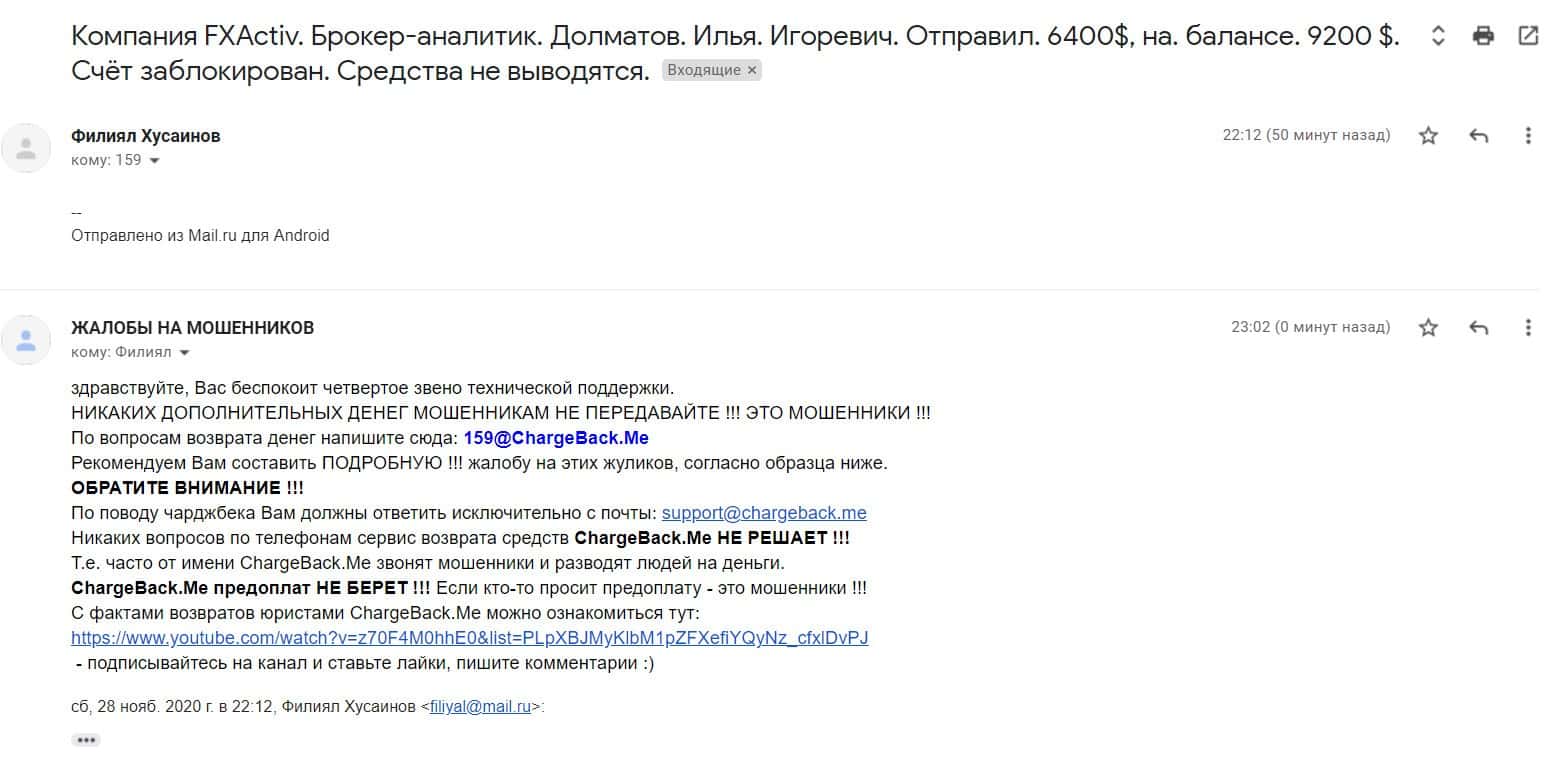Click the filiyal@mail.ru address link
Image resolution: width=1558 pixels, height=766 pixels.
point(480,707)
